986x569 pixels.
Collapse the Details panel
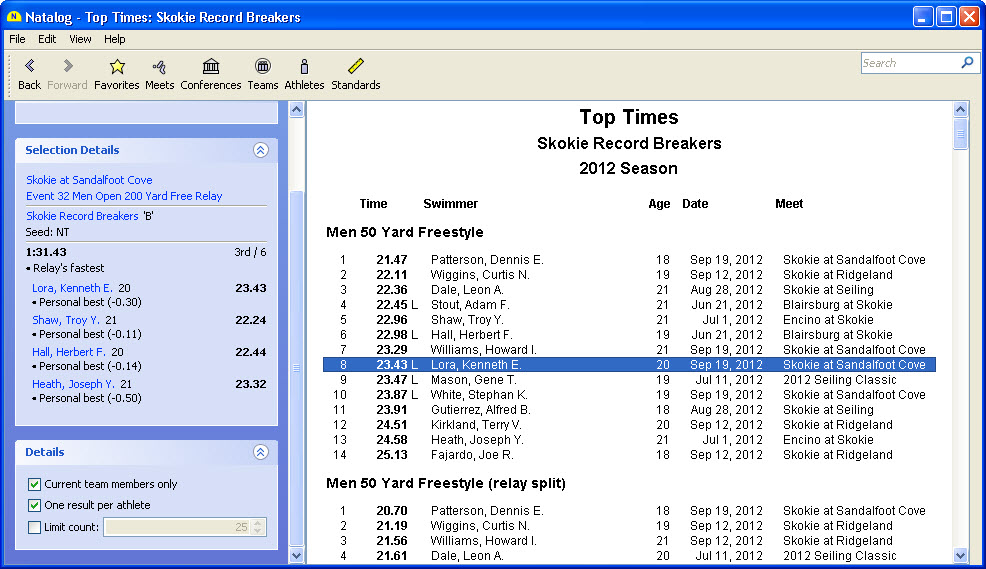260,453
